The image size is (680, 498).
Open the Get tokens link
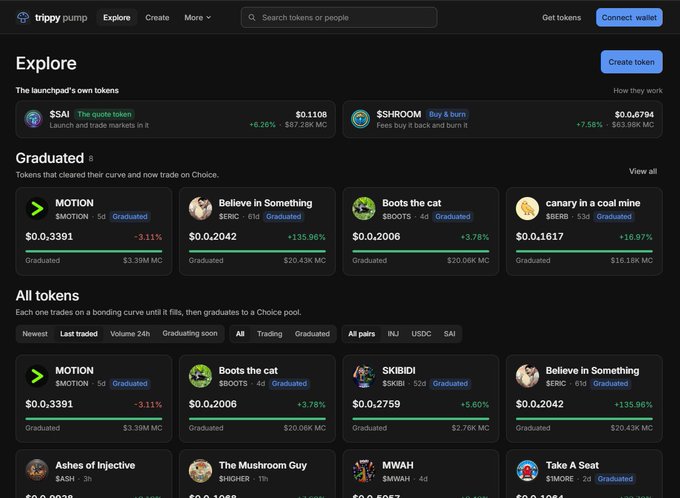[x=561, y=17]
